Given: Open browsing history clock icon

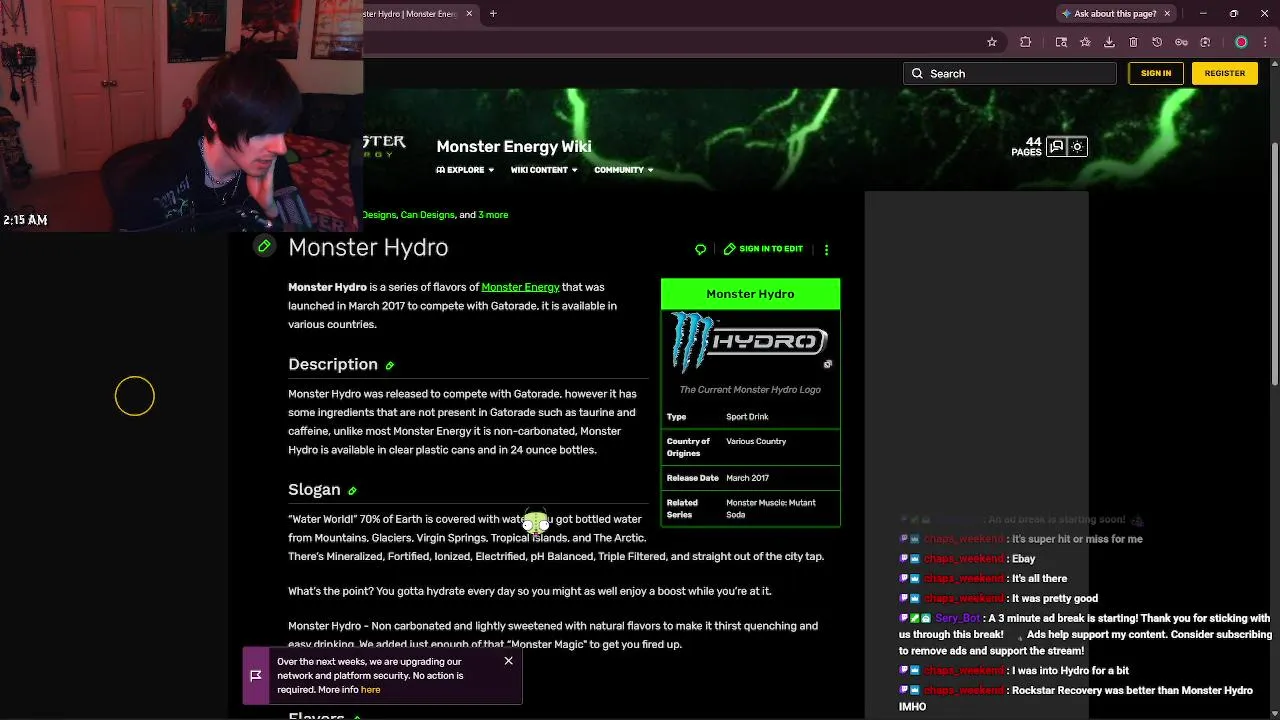Looking at the screenshot, I should pyautogui.click(x=1157, y=42).
